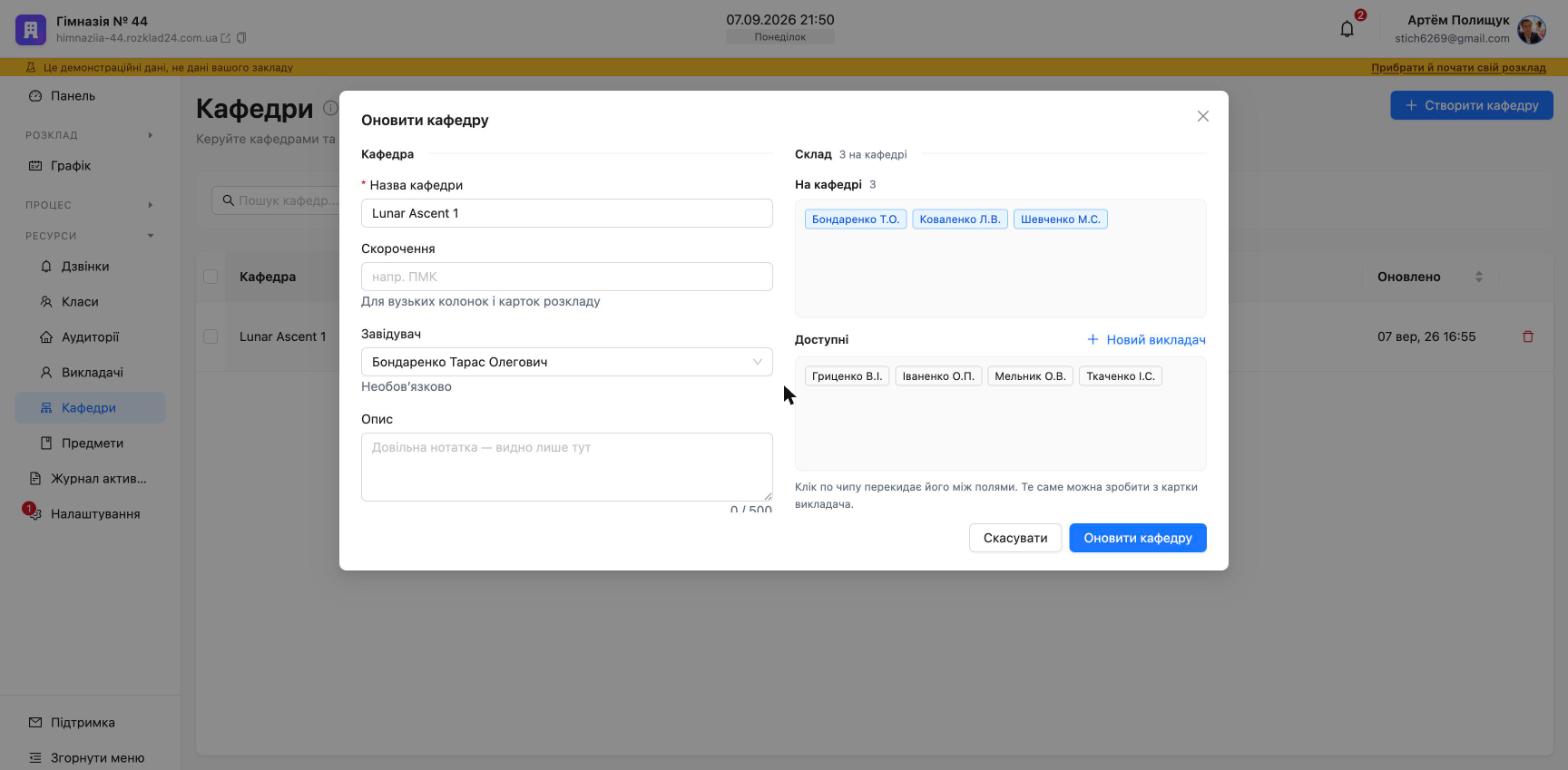Image resolution: width=1568 pixels, height=770 pixels.
Task: Delete the Lunar Ascent 1 row
Action: pos(1527,337)
